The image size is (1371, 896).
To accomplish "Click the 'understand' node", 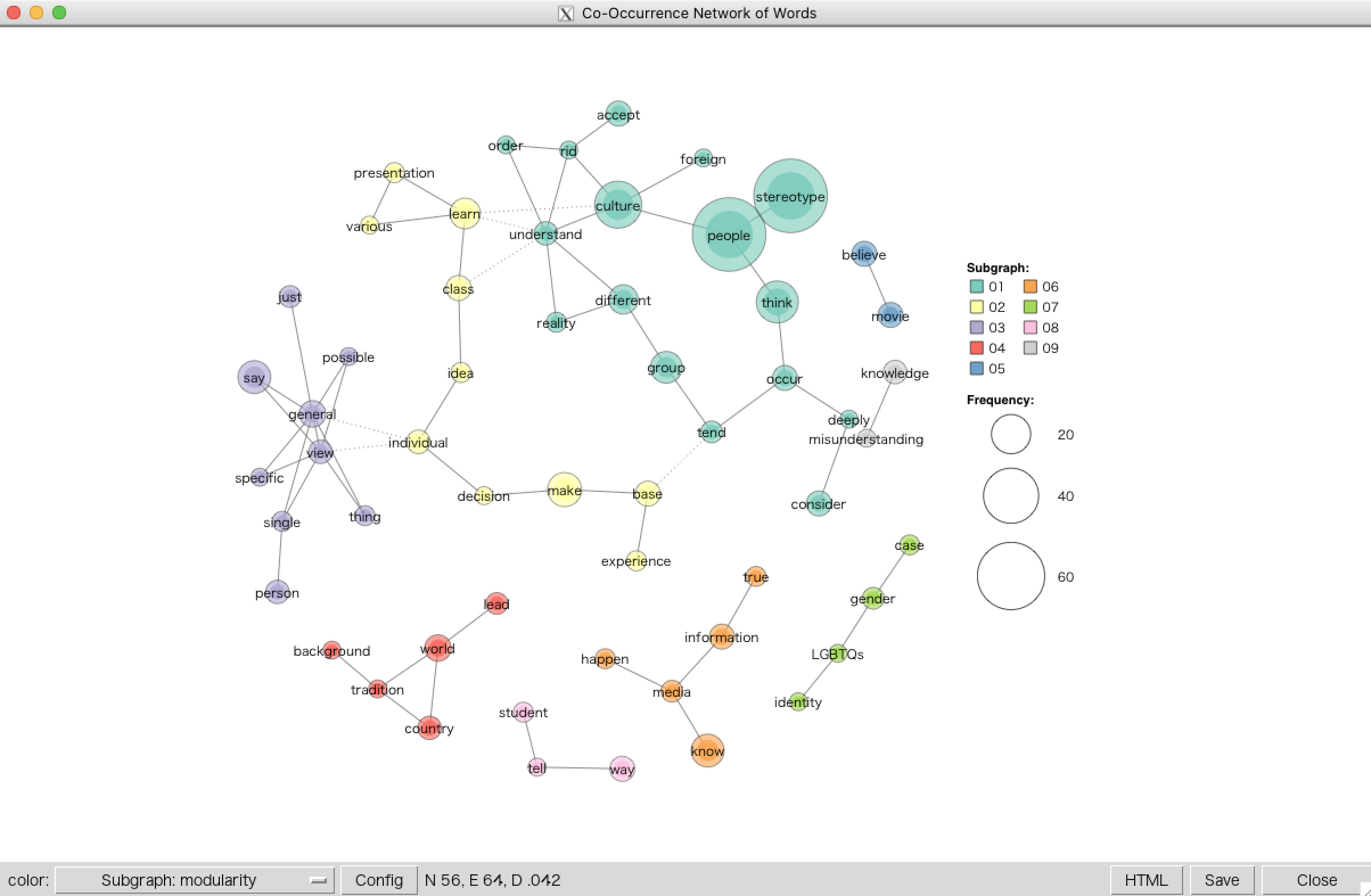I will pos(545,233).
